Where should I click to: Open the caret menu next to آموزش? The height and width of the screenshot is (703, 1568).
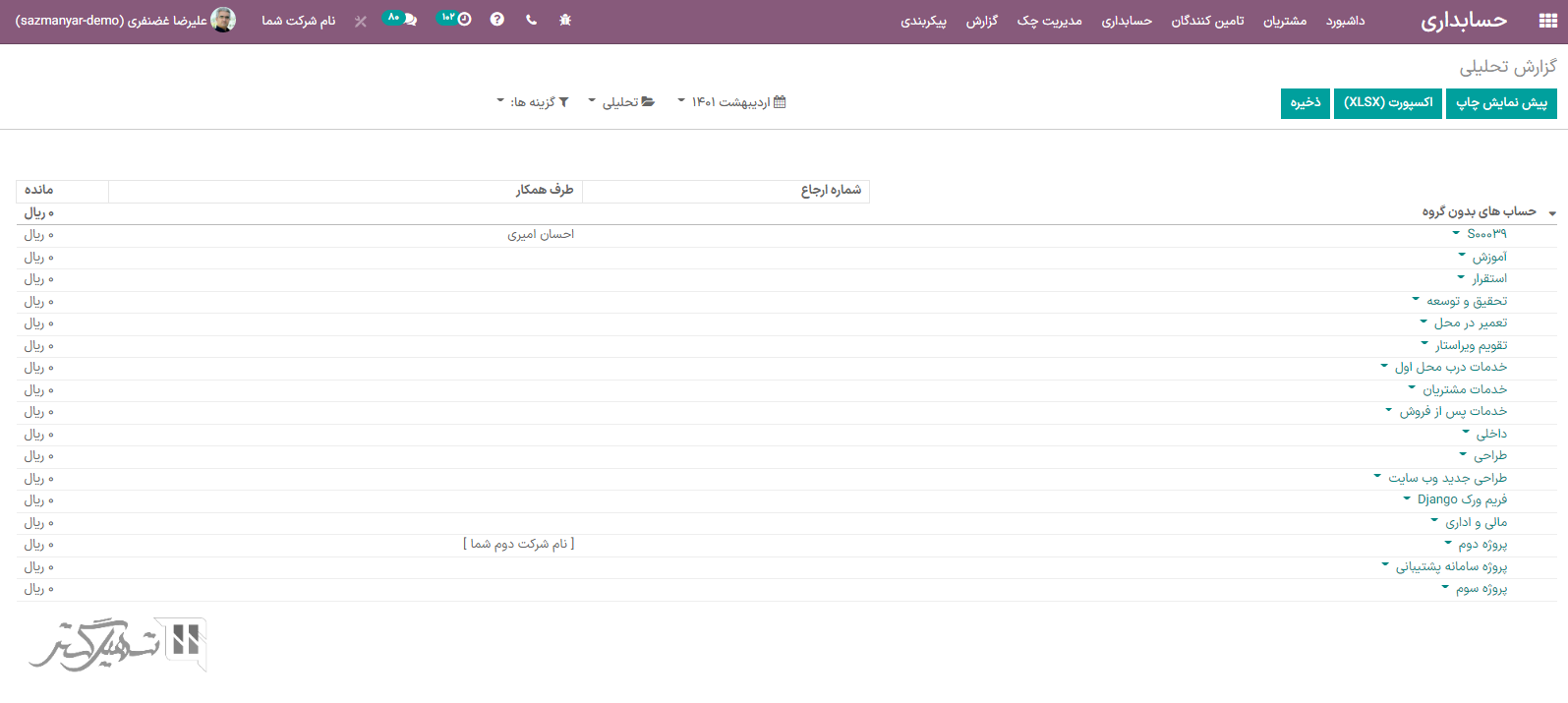[x=1462, y=256]
